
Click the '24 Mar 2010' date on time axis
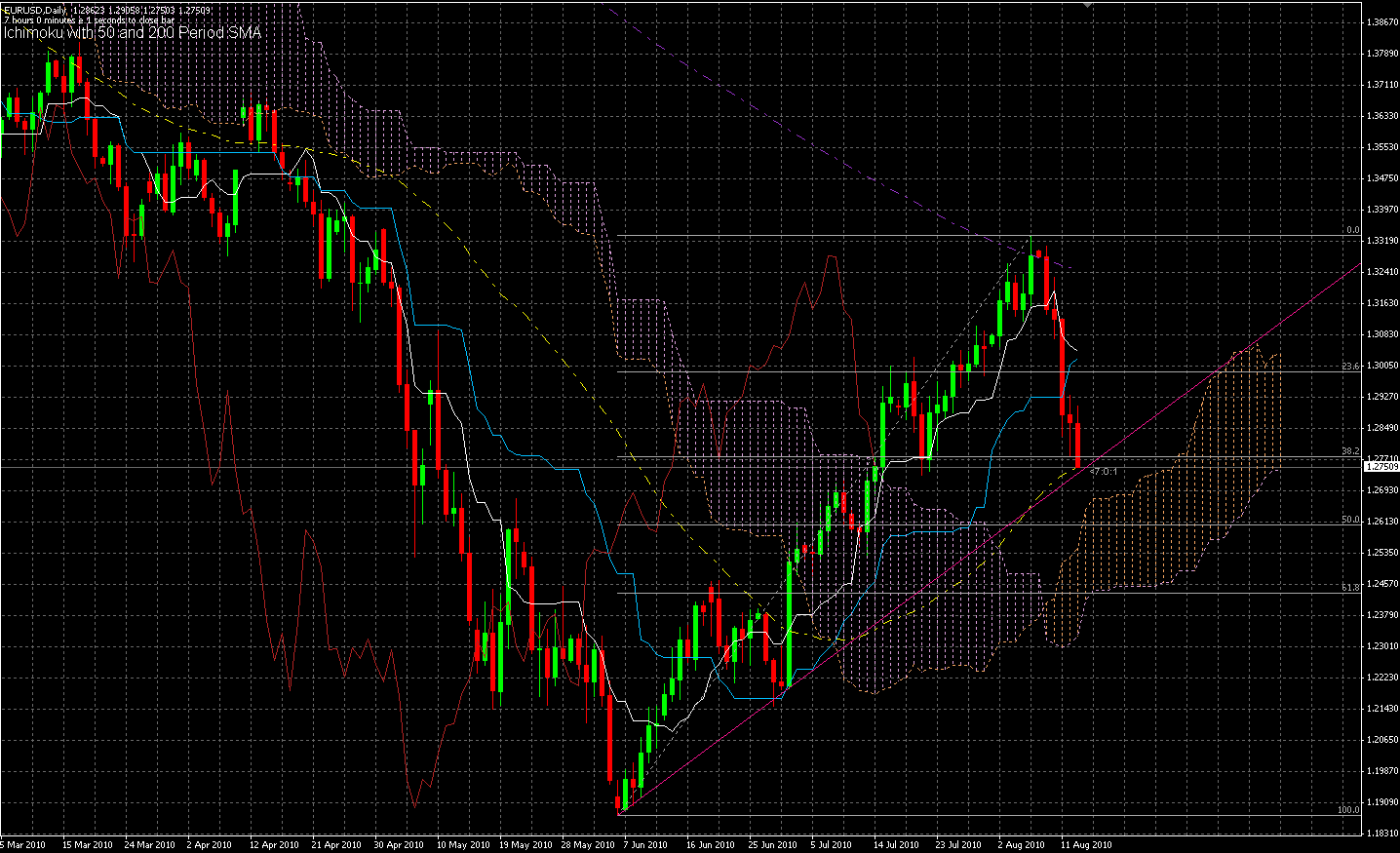[150, 845]
